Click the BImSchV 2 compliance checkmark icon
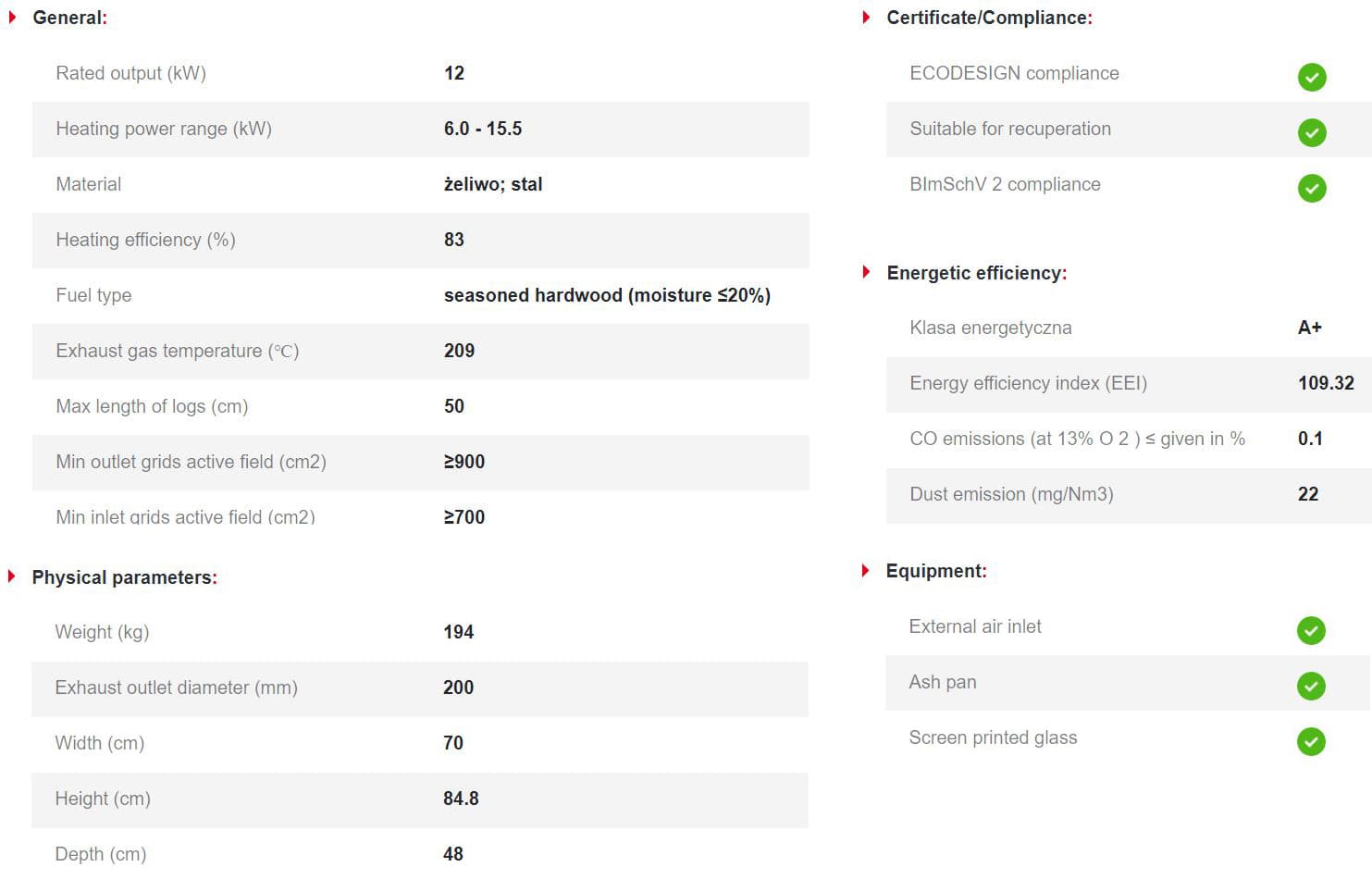1372x892 pixels. pyautogui.click(x=1312, y=188)
